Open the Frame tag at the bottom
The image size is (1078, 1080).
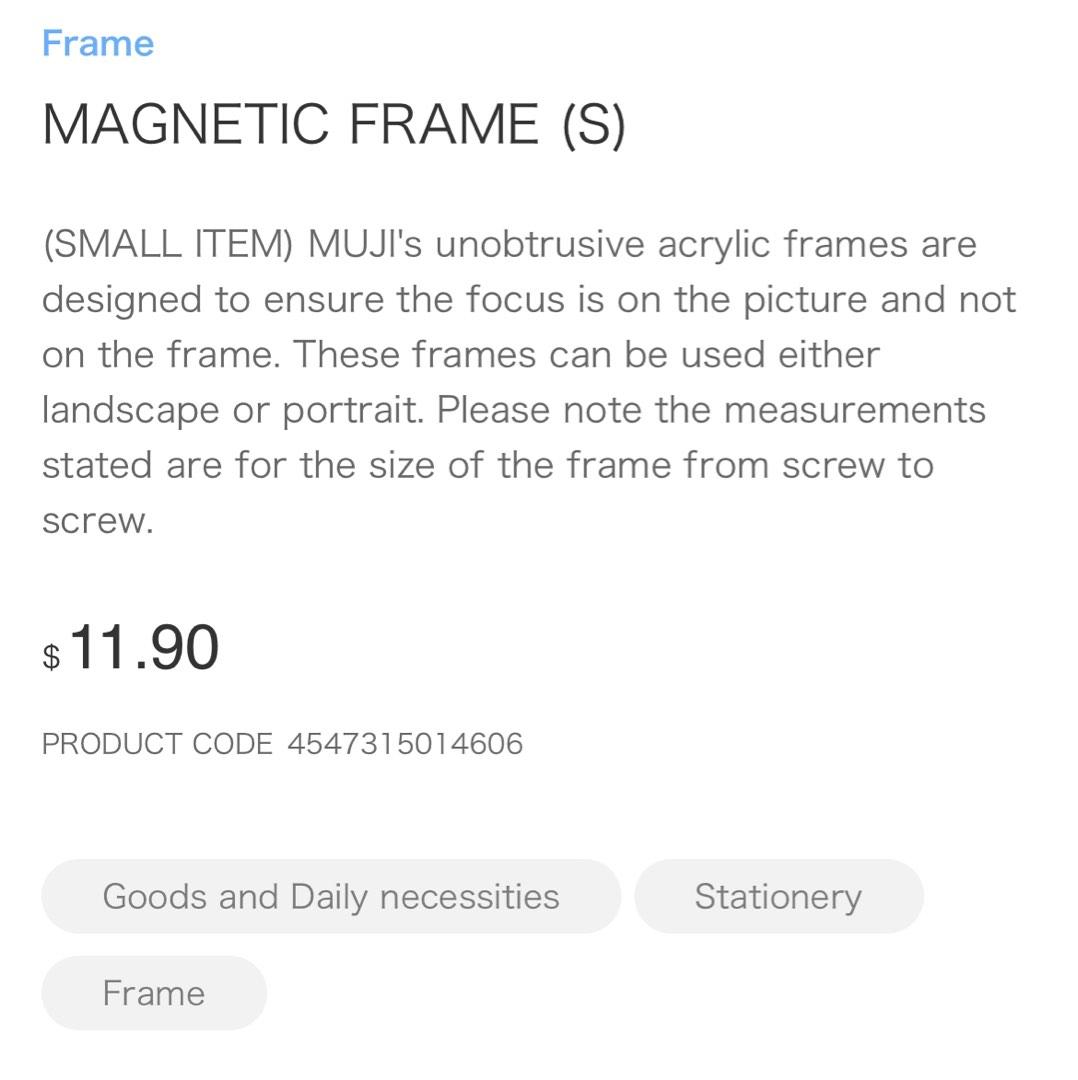pyautogui.click(x=153, y=992)
